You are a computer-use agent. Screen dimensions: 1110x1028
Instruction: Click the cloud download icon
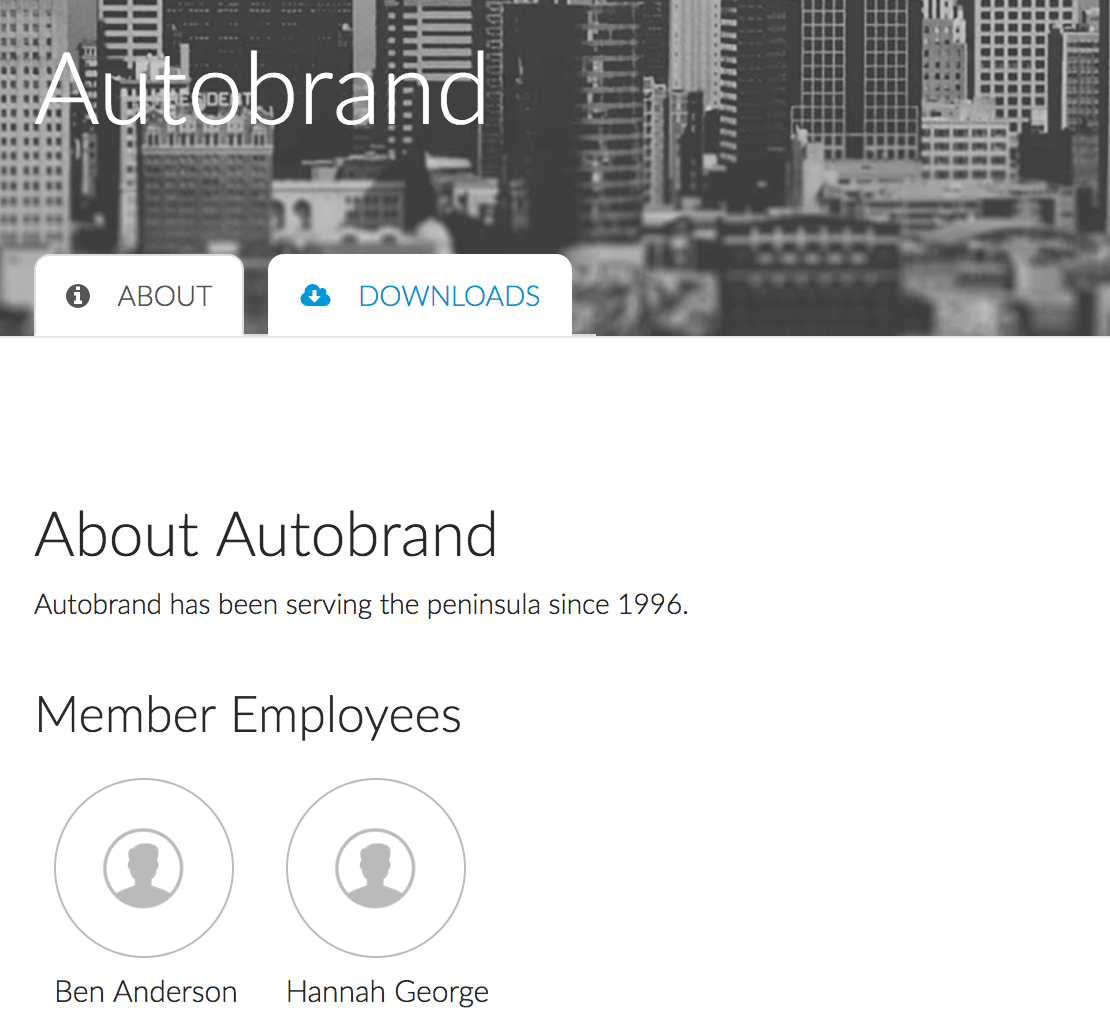pyautogui.click(x=315, y=295)
